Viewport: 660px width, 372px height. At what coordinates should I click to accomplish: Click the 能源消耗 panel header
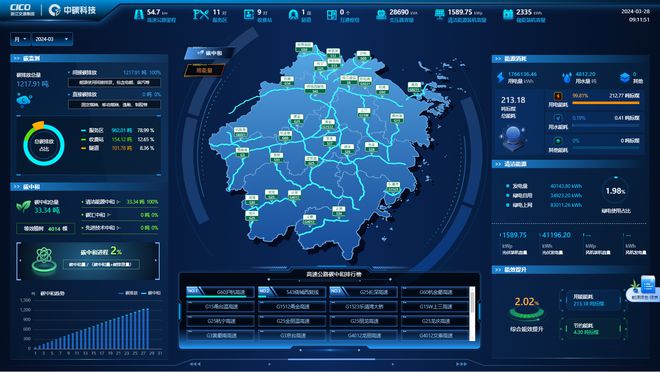(x=570, y=58)
